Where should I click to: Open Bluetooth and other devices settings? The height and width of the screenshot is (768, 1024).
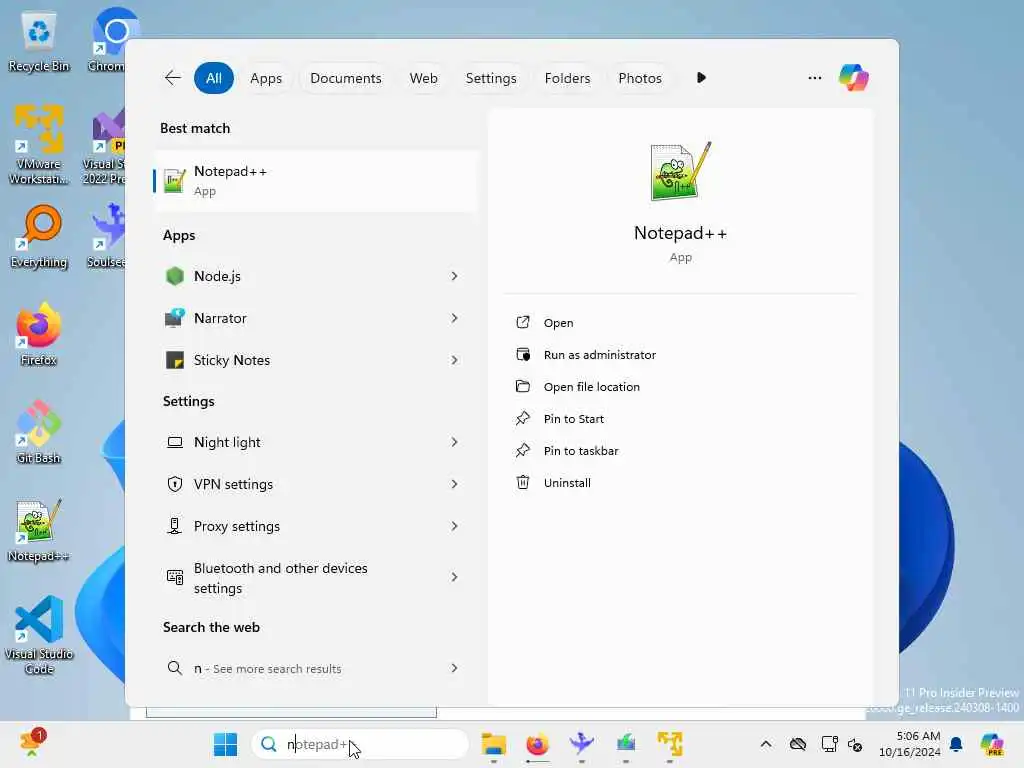(315, 577)
